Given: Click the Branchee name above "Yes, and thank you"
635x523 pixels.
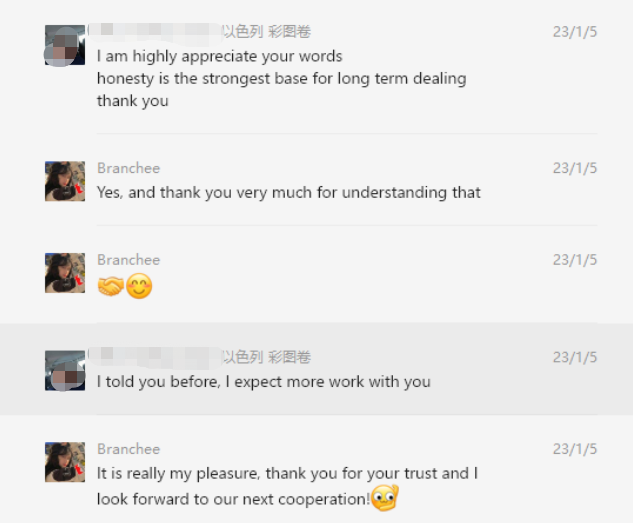Looking at the screenshot, I should click(128, 168).
